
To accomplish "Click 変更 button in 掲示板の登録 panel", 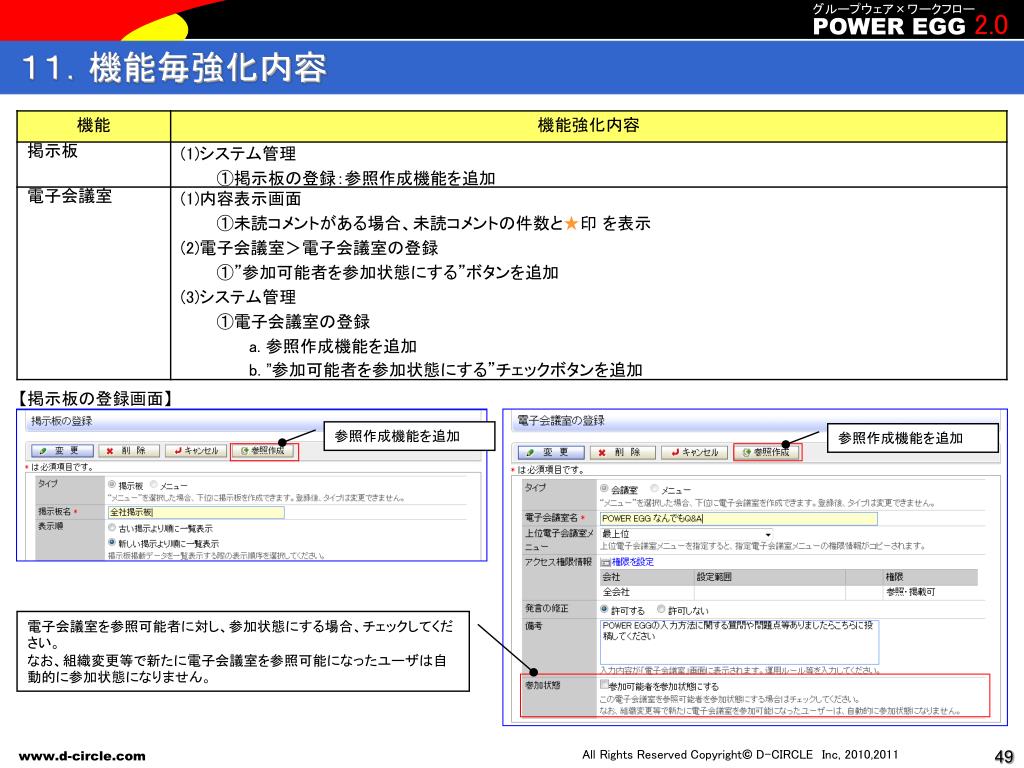I will click(x=63, y=451).
